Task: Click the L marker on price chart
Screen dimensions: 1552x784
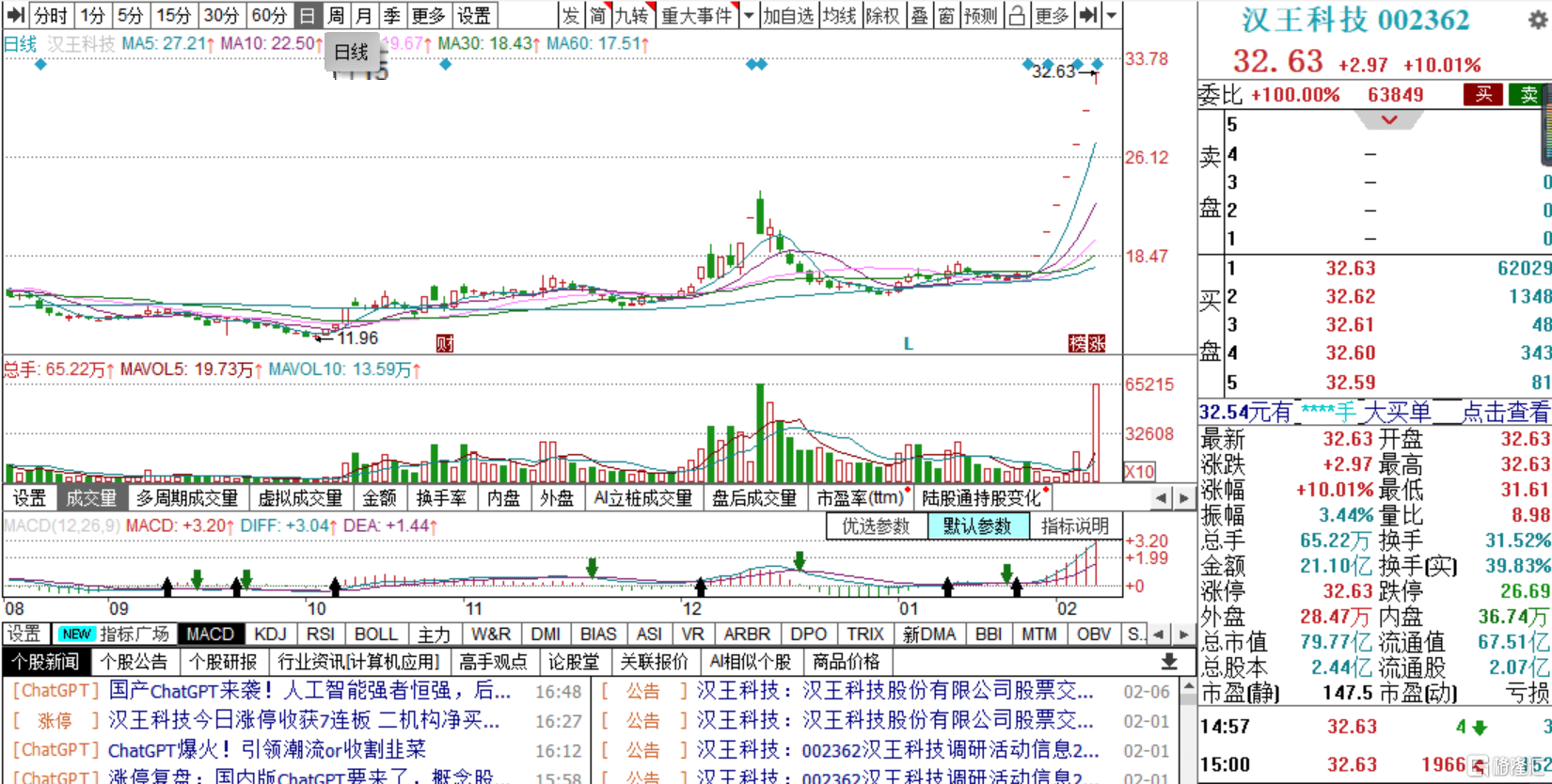Action: [908, 344]
